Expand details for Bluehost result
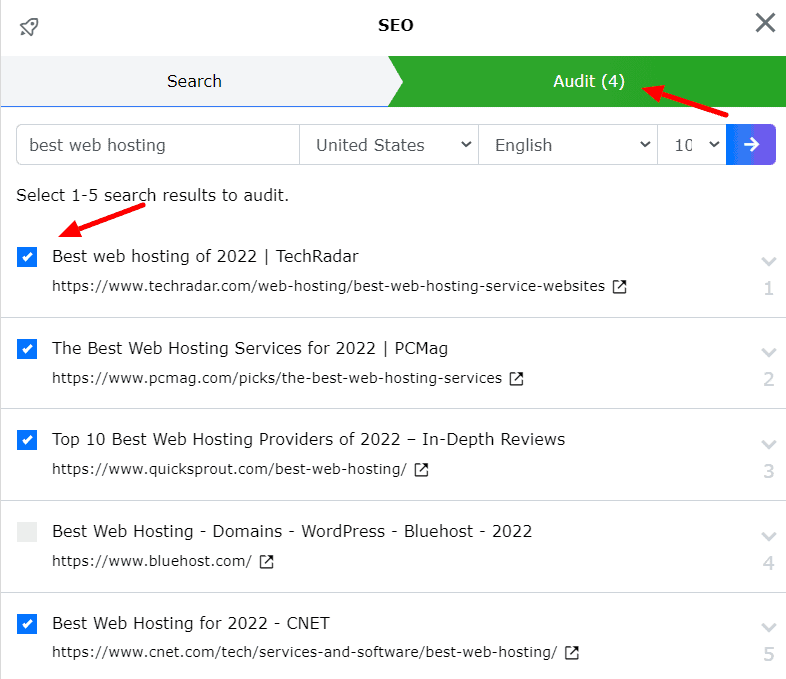786x679 pixels. [768, 536]
